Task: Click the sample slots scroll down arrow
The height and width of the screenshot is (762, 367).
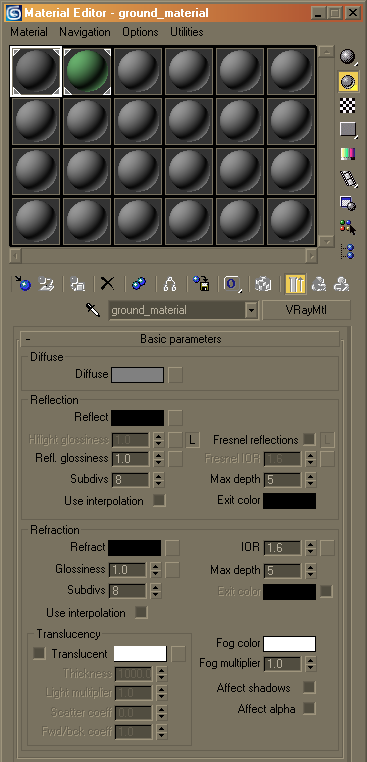Action: (x=327, y=242)
